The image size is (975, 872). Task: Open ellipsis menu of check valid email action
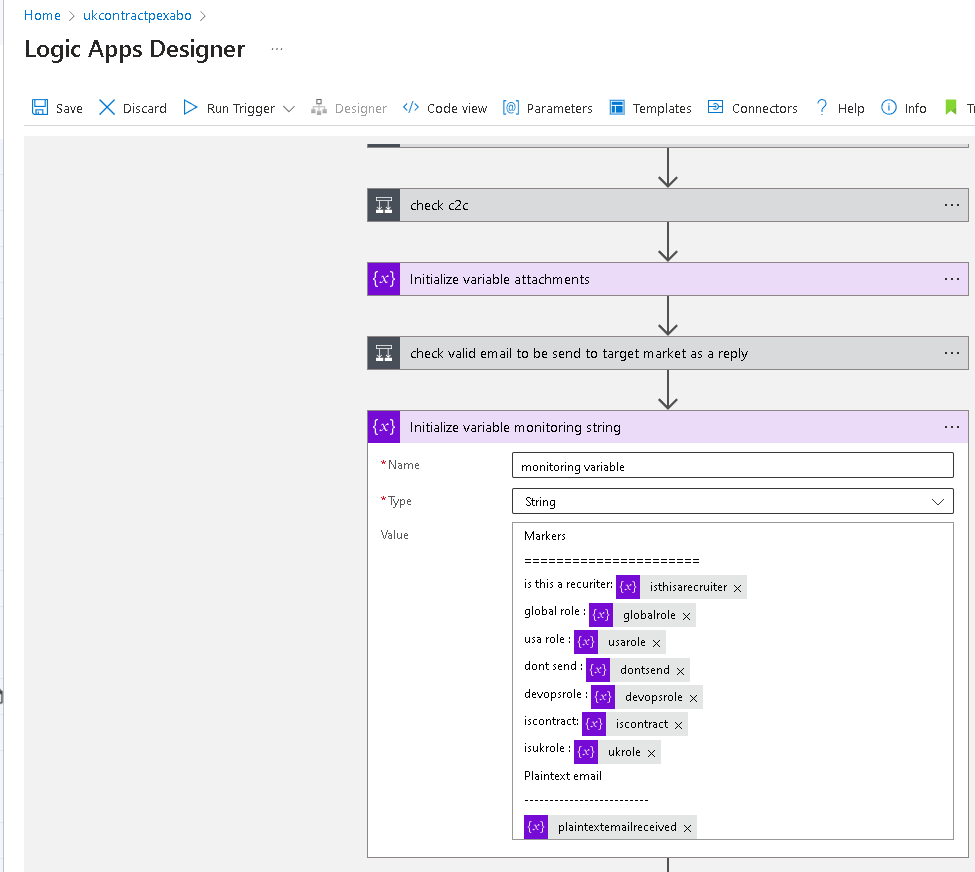pos(951,353)
